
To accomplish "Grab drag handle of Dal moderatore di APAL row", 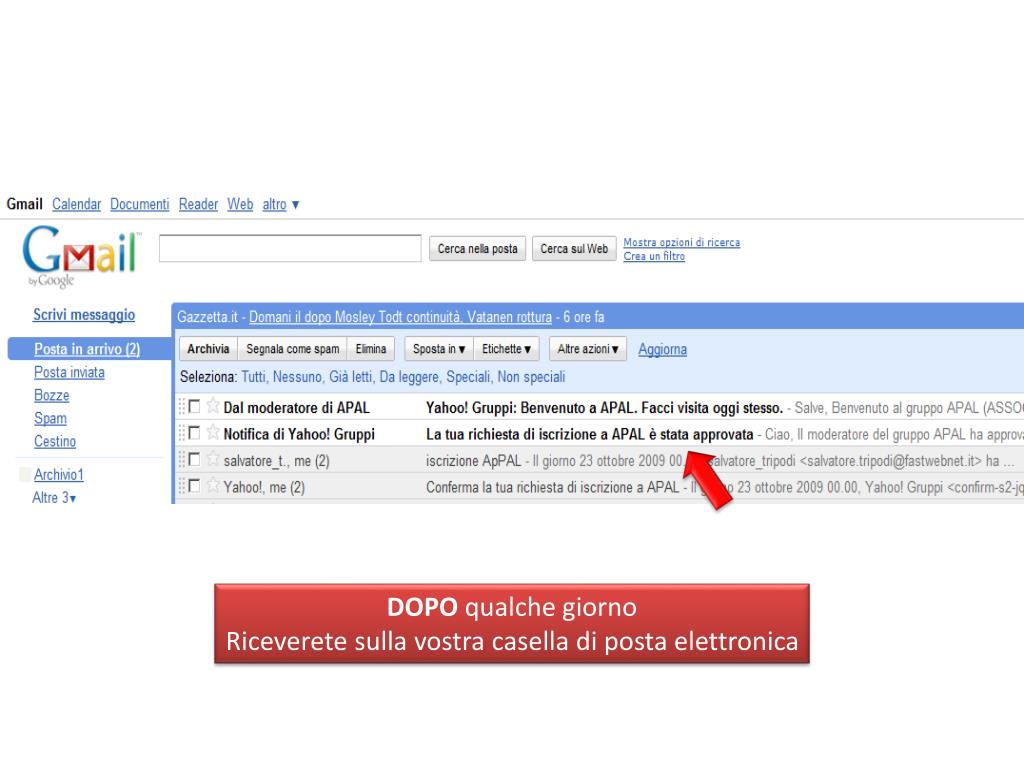I will pos(182,407).
